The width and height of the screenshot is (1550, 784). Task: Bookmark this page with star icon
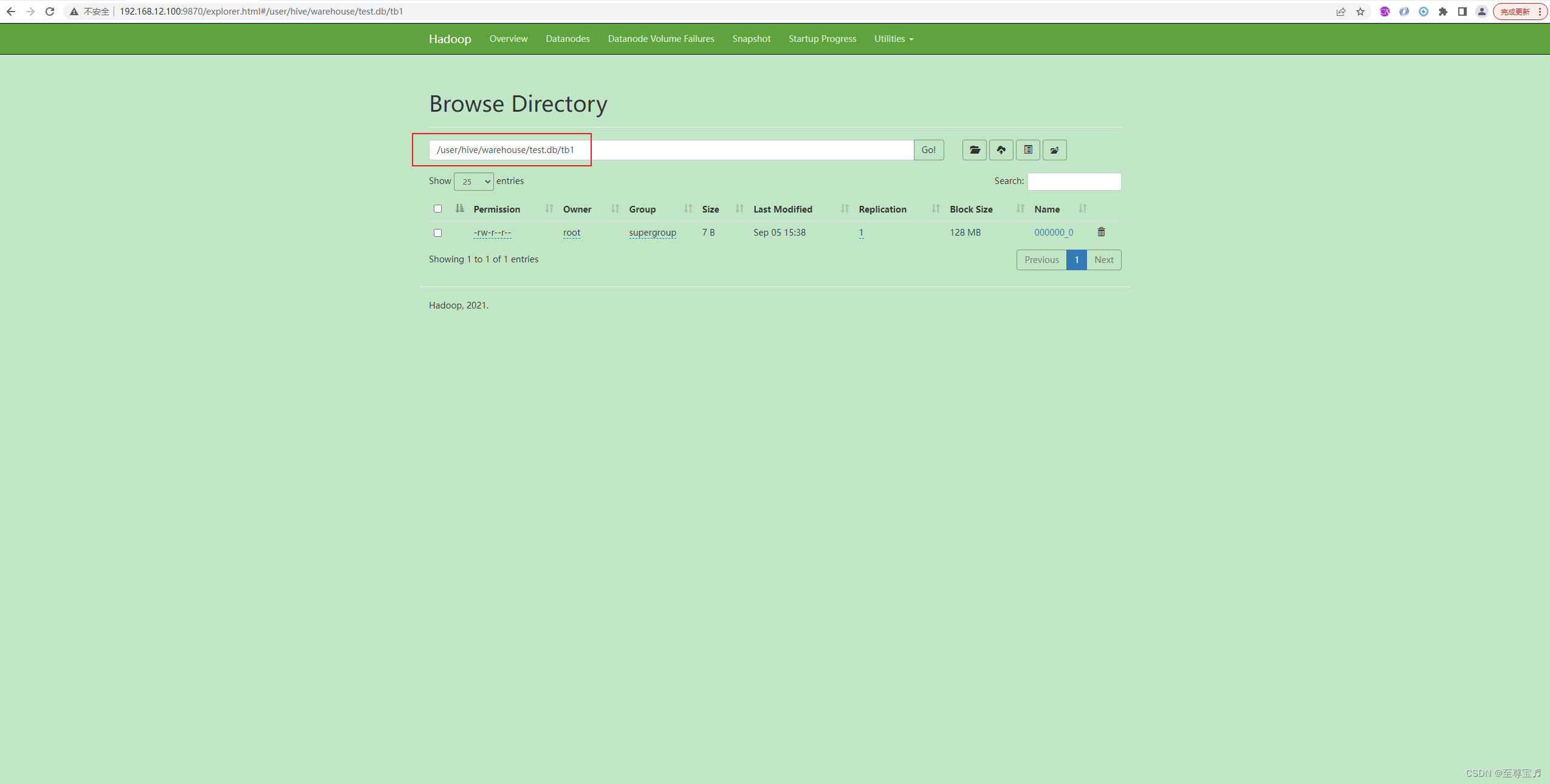pos(1360,12)
